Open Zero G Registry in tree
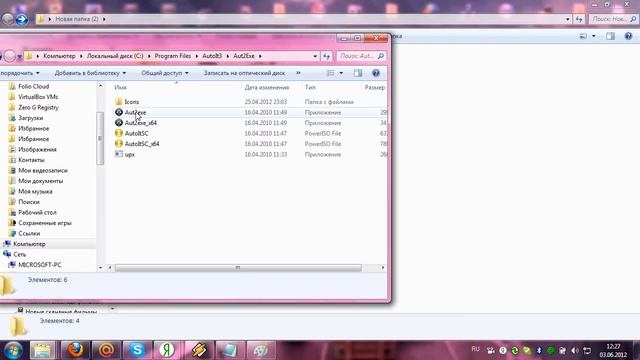The height and width of the screenshot is (360, 640). tap(38, 107)
